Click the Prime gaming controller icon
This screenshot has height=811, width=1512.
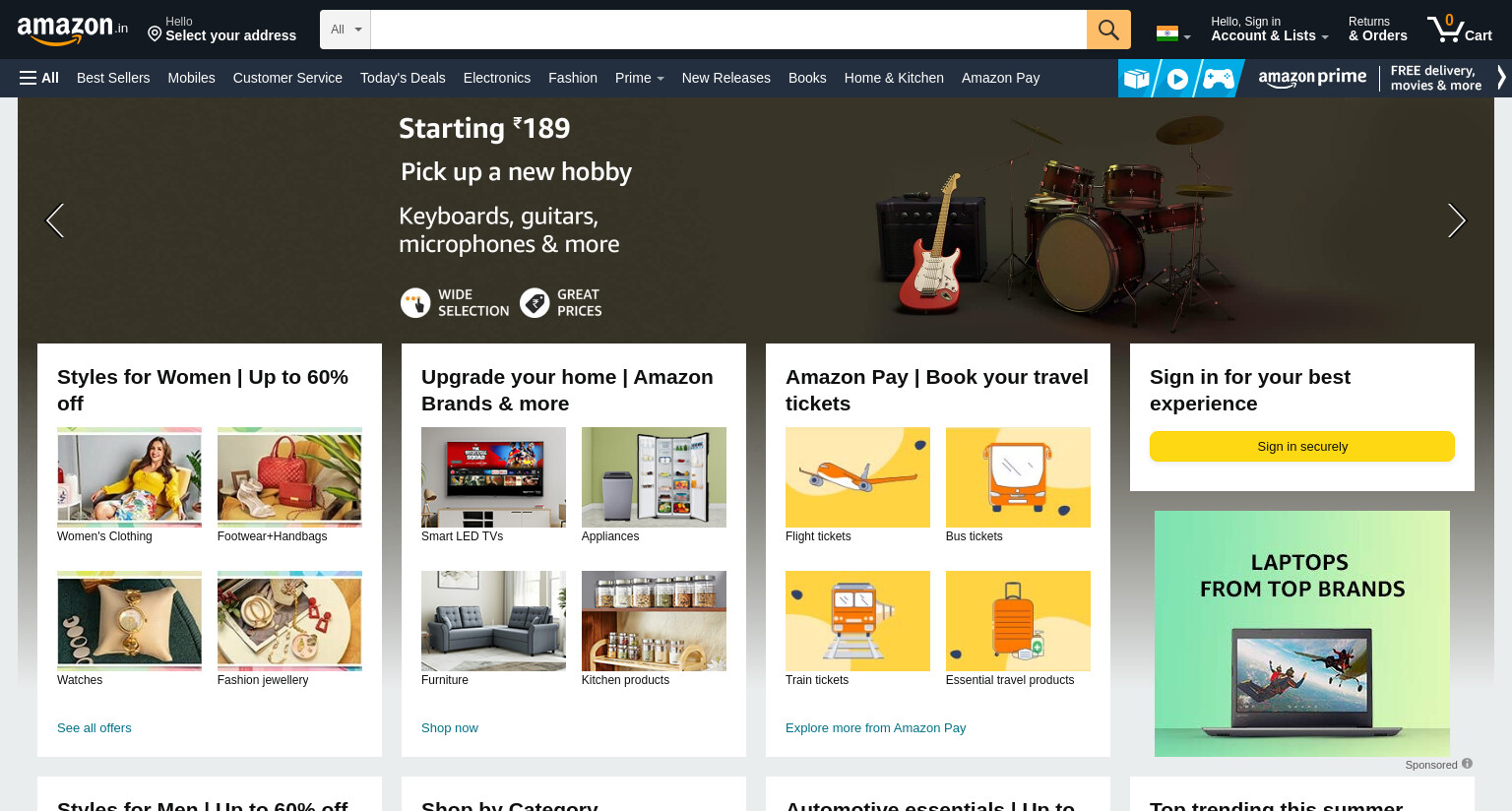tap(1218, 79)
